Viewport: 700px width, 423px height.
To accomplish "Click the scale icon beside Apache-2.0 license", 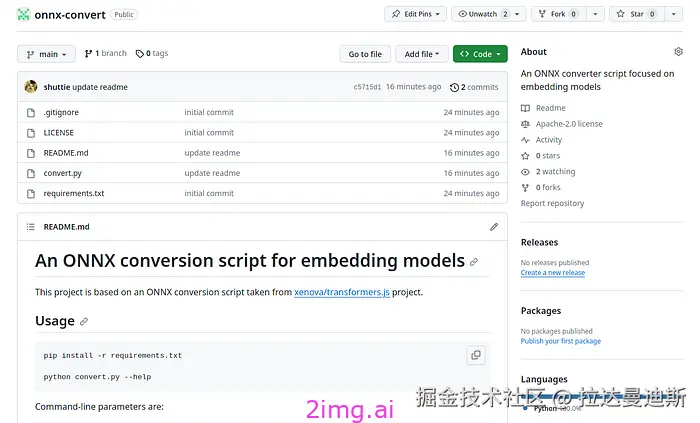I will point(525,124).
